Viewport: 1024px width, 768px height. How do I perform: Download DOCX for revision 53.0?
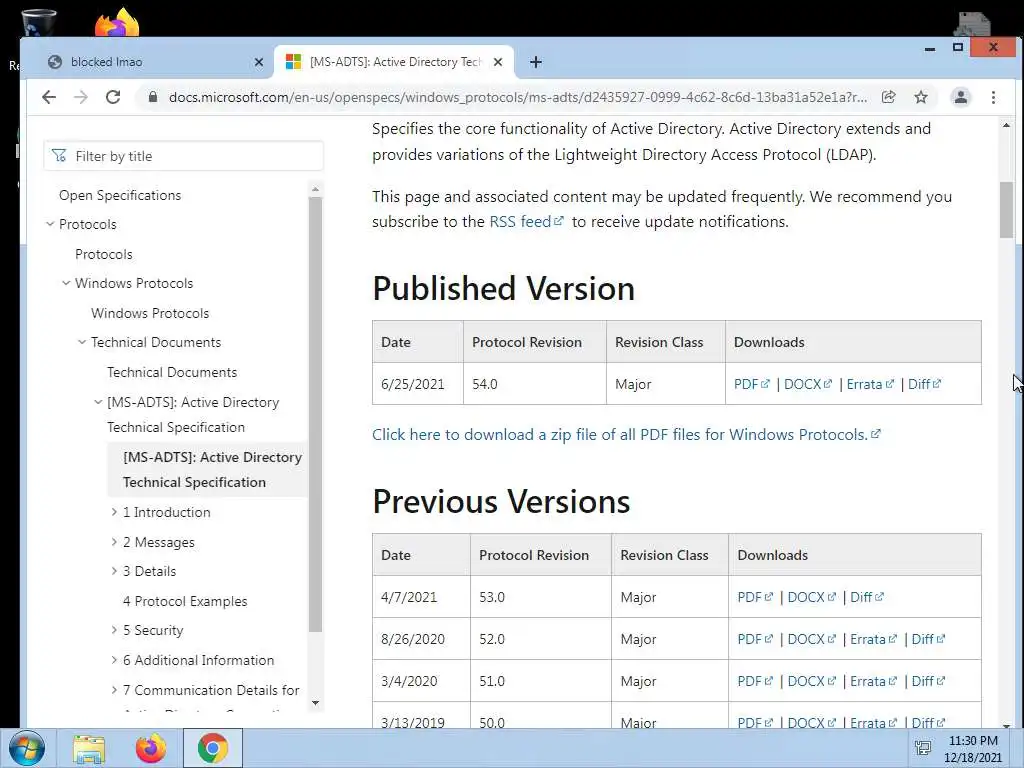(x=811, y=597)
